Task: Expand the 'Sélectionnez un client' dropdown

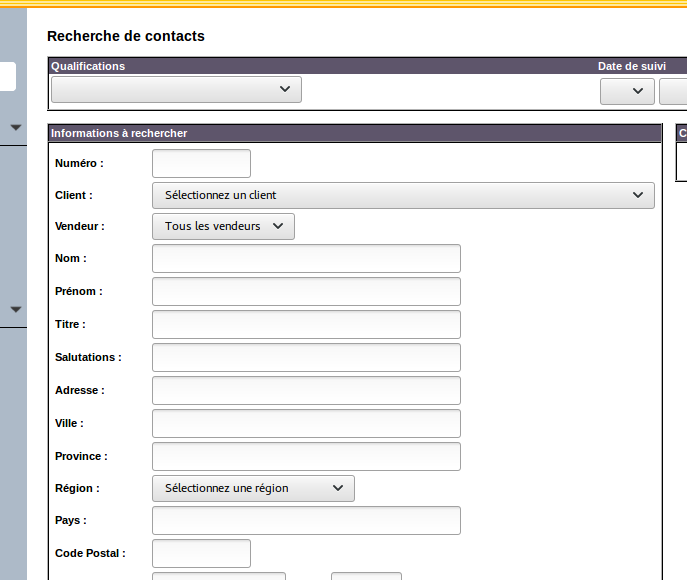Action: (403, 195)
